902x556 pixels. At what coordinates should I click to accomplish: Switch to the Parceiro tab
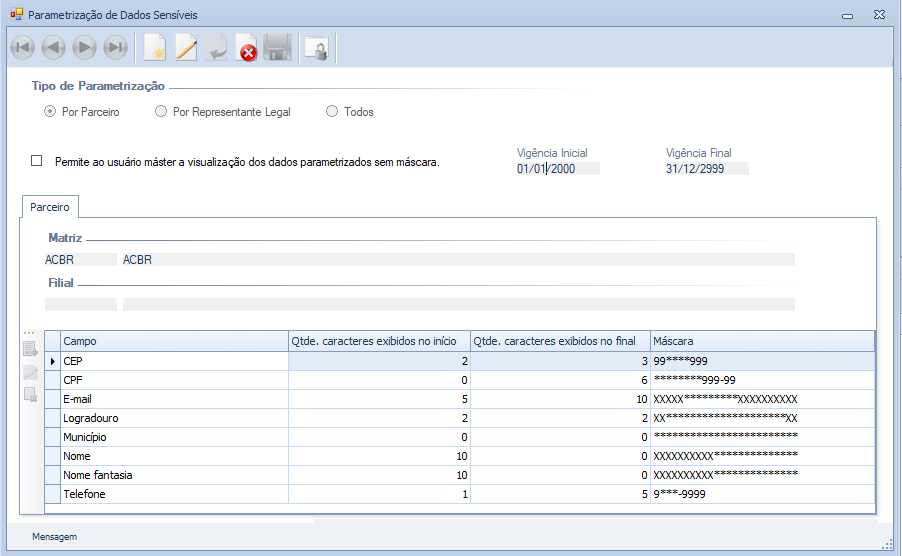point(50,207)
